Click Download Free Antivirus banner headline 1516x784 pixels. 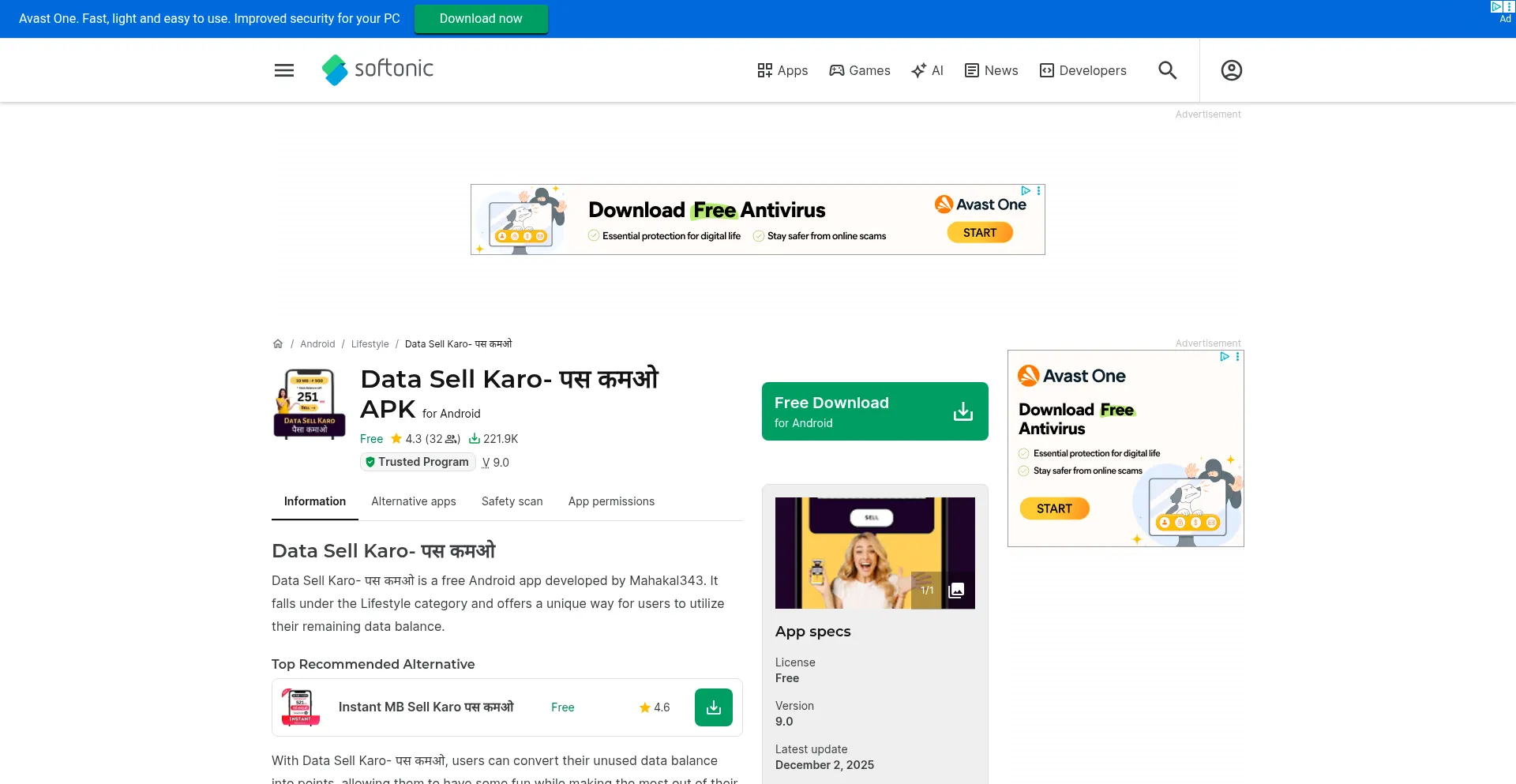coord(707,210)
